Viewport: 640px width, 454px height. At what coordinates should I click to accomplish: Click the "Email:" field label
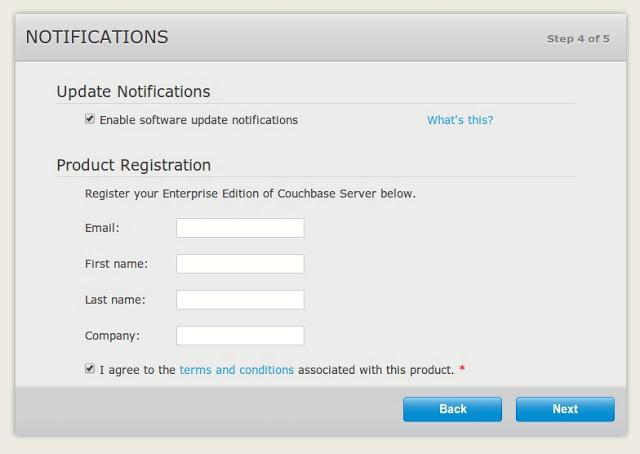102,228
